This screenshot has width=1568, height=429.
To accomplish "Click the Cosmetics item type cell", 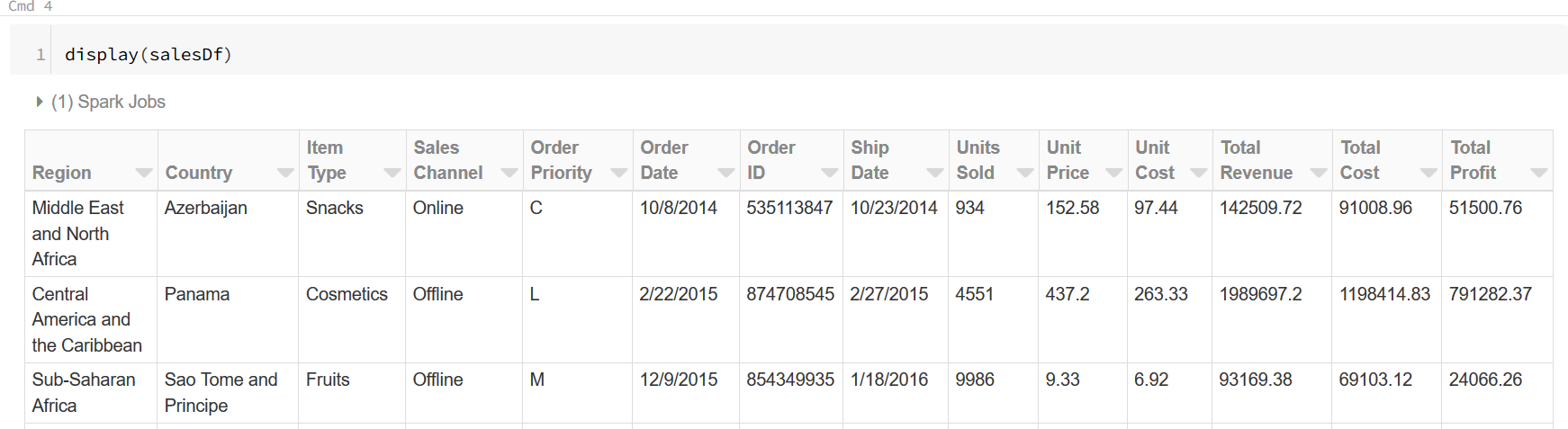I will pos(347,294).
